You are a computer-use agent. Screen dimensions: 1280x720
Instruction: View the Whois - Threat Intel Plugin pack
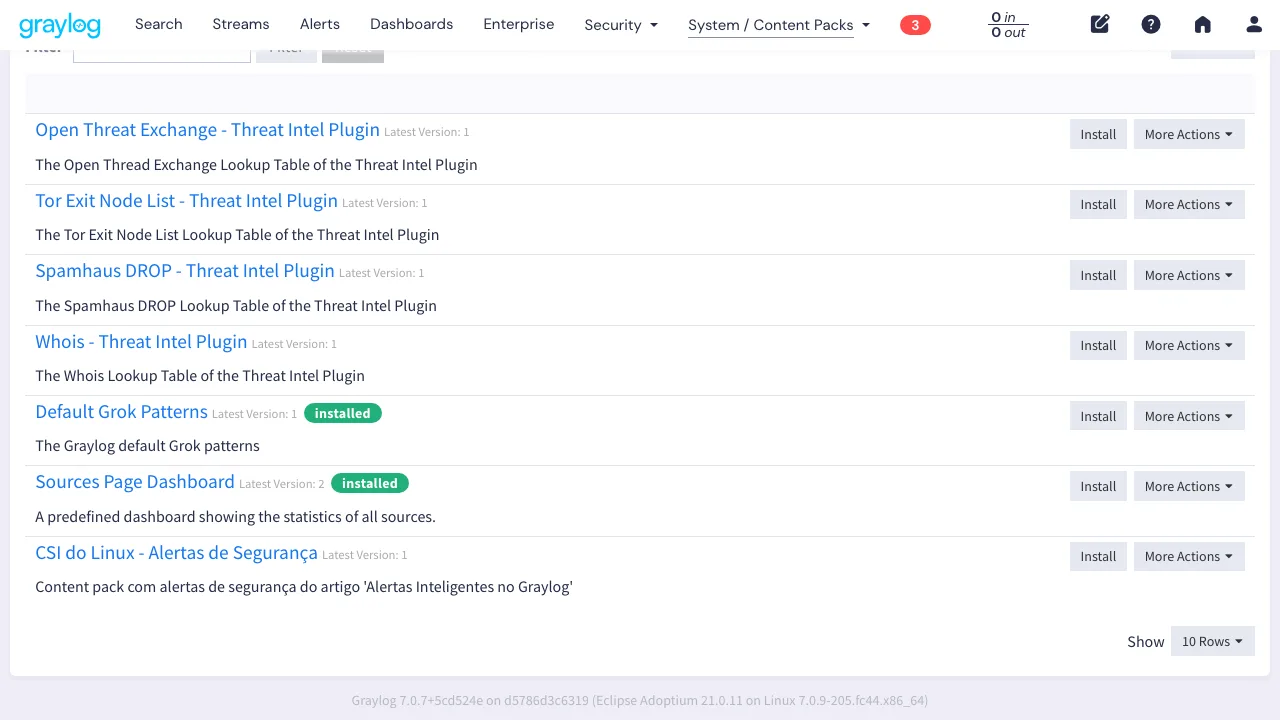[141, 342]
